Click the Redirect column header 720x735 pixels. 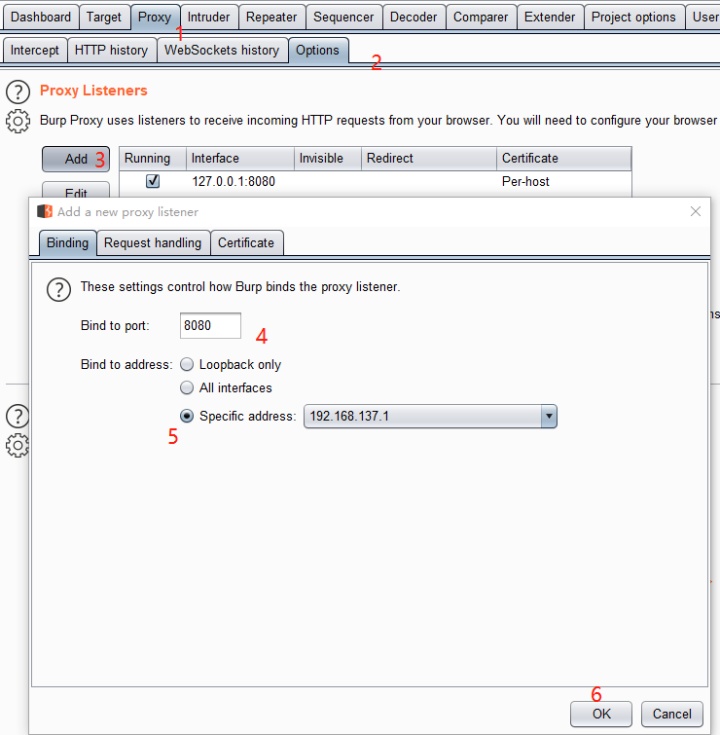point(428,158)
